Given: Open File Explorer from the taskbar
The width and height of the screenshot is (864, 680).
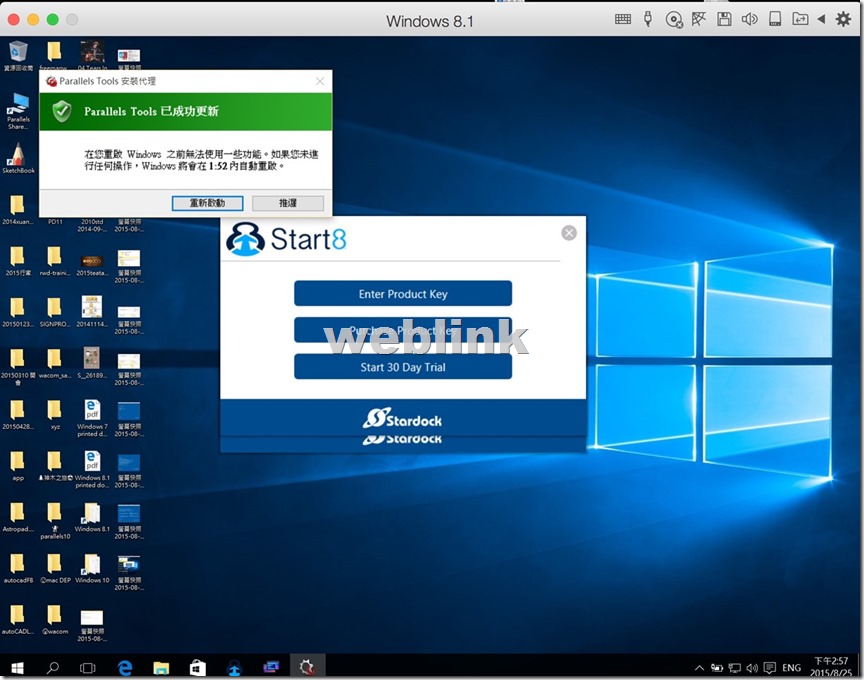Looking at the screenshot, I should click(x=161, y=667).
